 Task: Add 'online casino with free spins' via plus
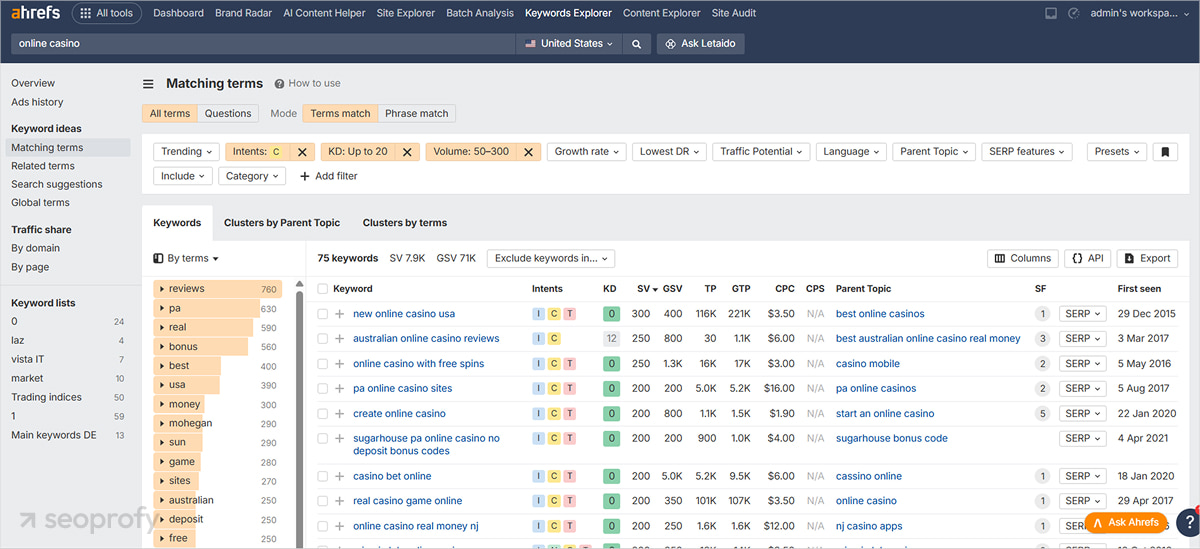pyautogui.click(x=340, y=364)
